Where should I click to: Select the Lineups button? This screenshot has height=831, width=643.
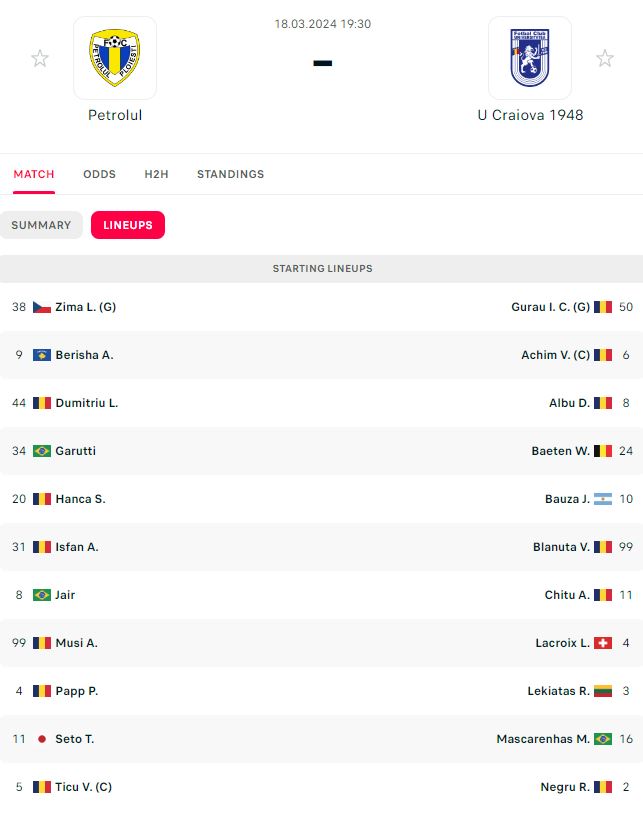[x=128, y=225]
